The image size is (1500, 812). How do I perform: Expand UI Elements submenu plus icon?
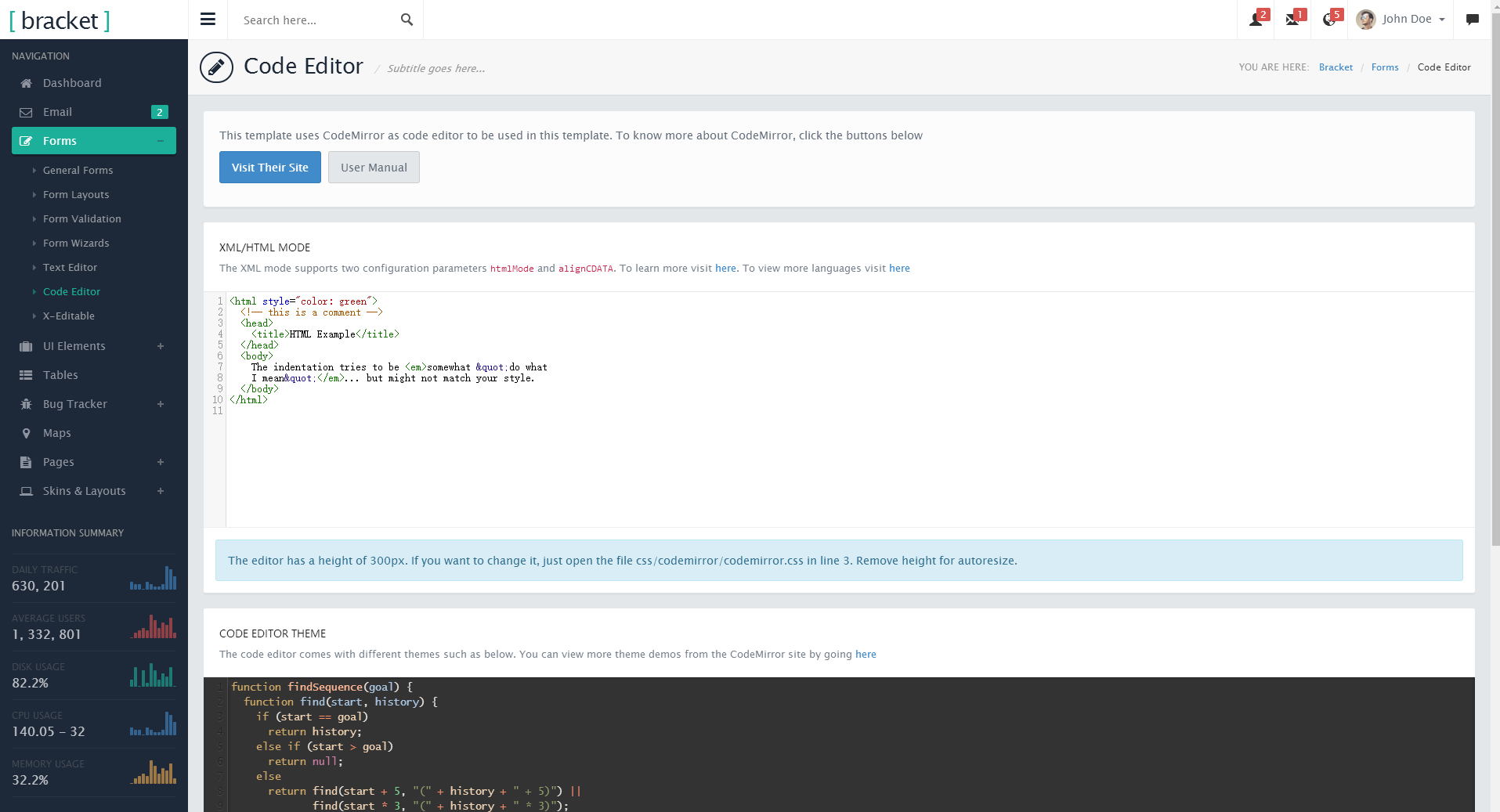(x=161, y=346)
